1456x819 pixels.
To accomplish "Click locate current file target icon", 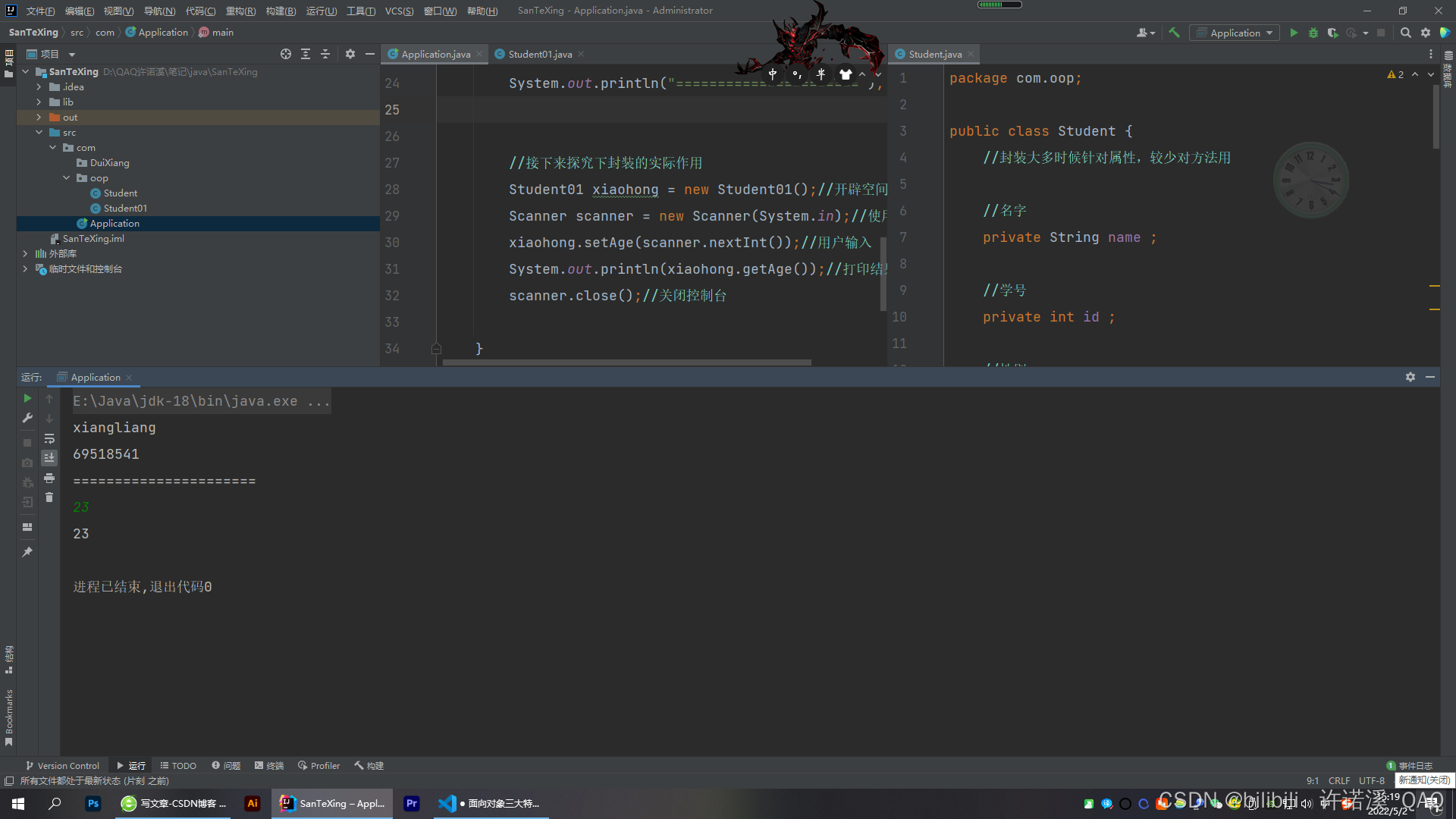I will [285, 54].
